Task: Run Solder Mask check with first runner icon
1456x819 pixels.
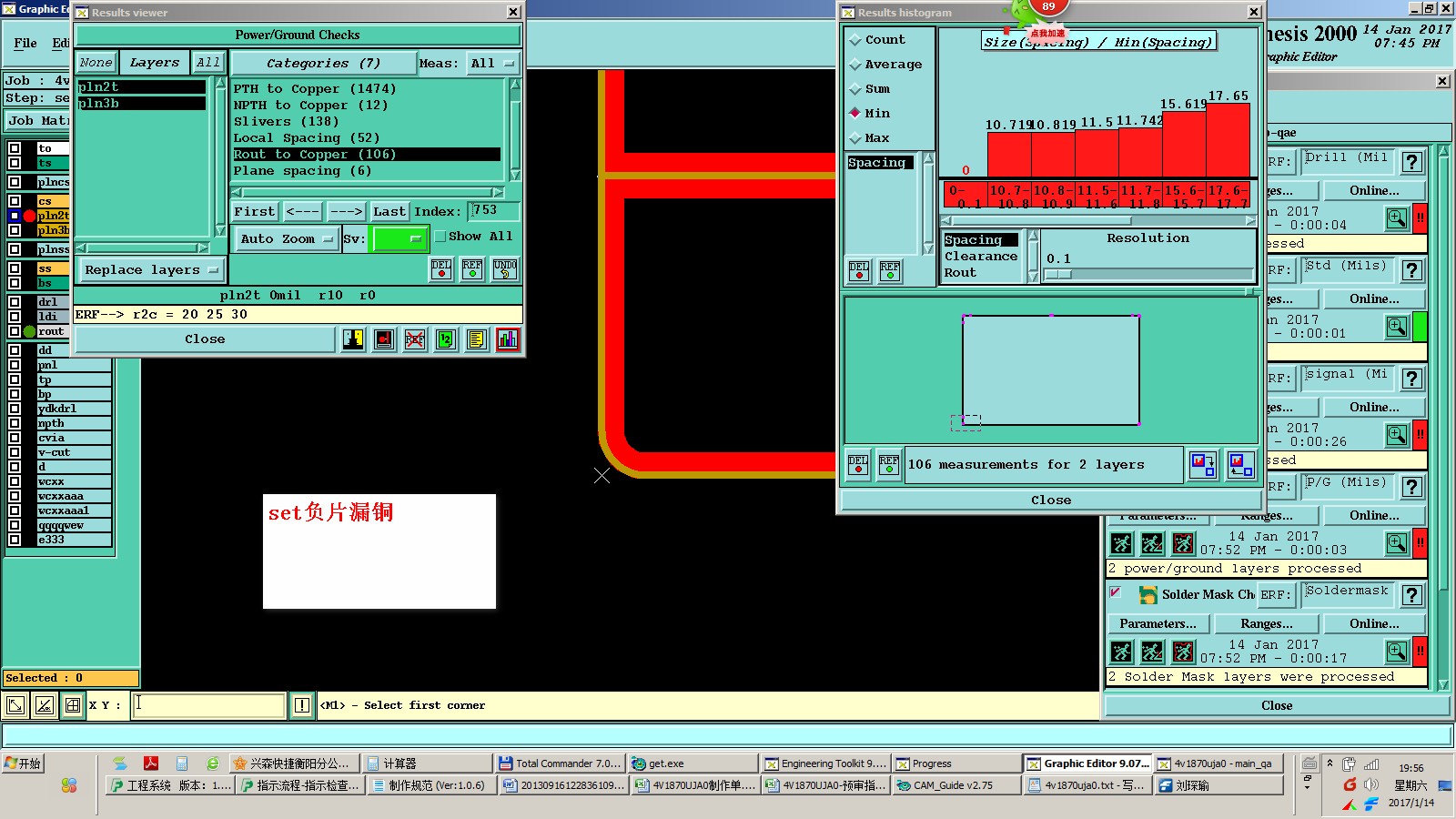Action: point(1121,652)
